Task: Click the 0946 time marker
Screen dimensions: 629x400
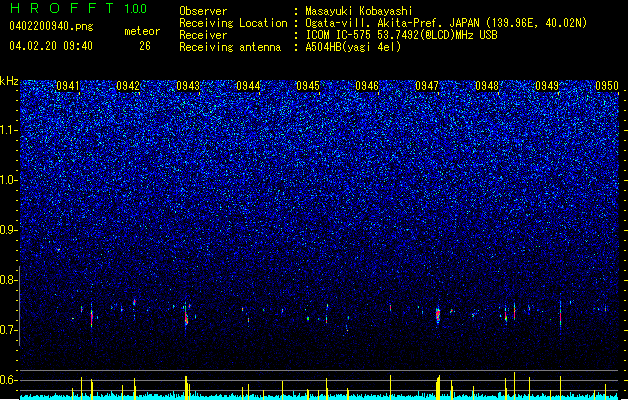Action: (367, 86)
